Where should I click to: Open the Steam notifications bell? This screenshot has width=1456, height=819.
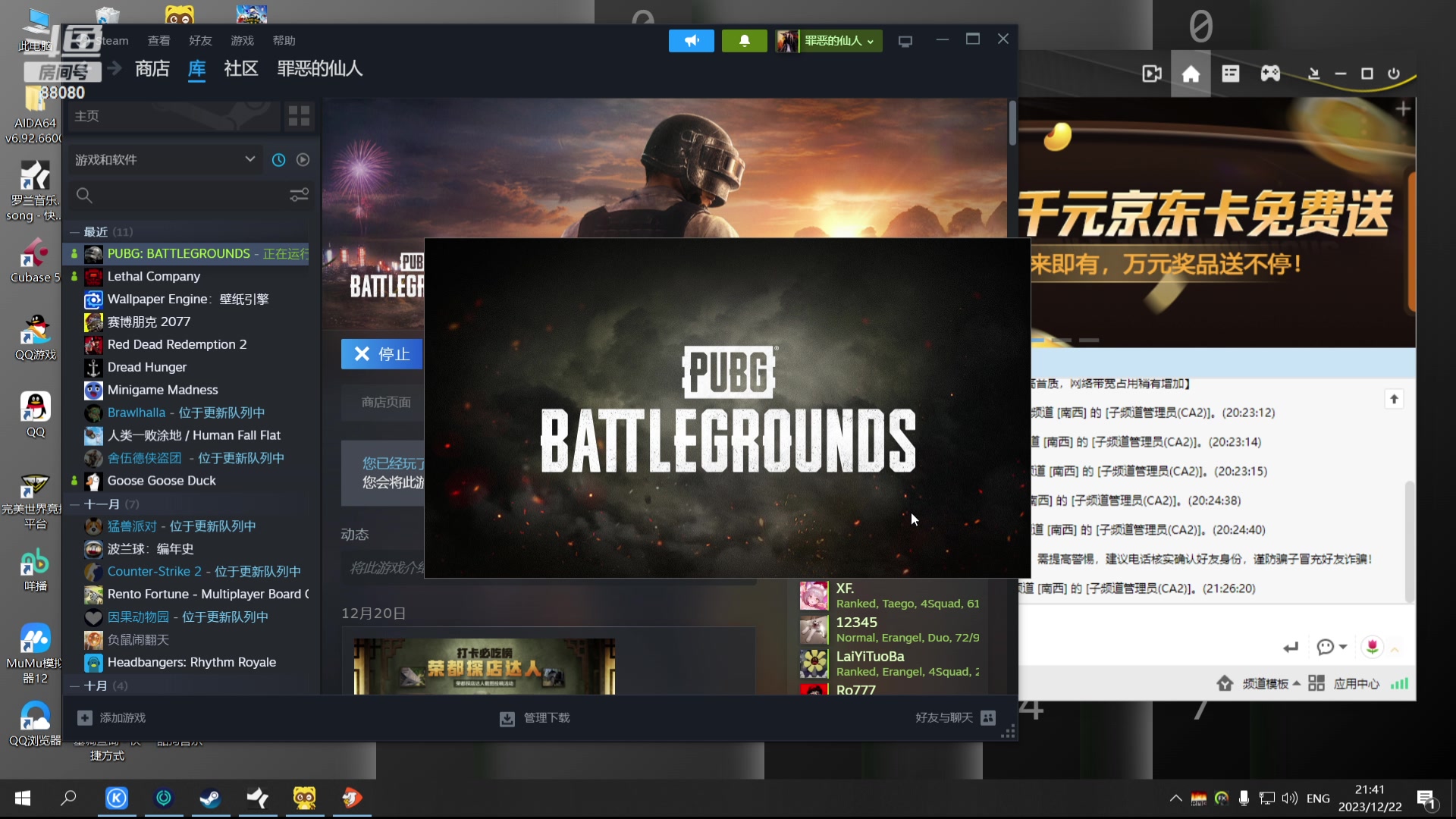[x=744, y=41]
